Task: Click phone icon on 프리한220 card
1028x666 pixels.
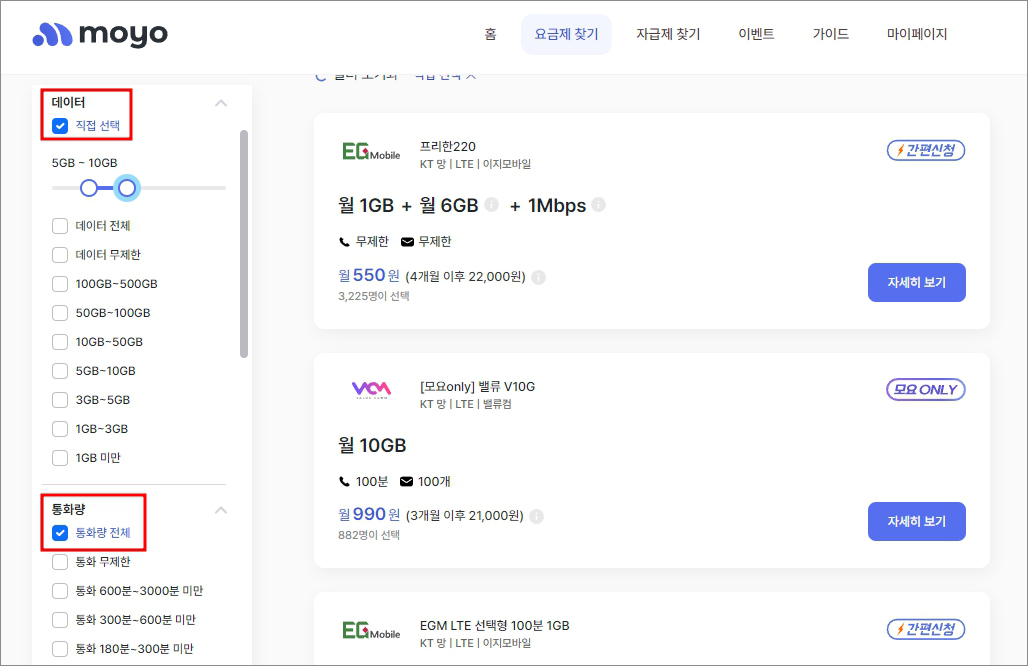Action: pos(344,242)
